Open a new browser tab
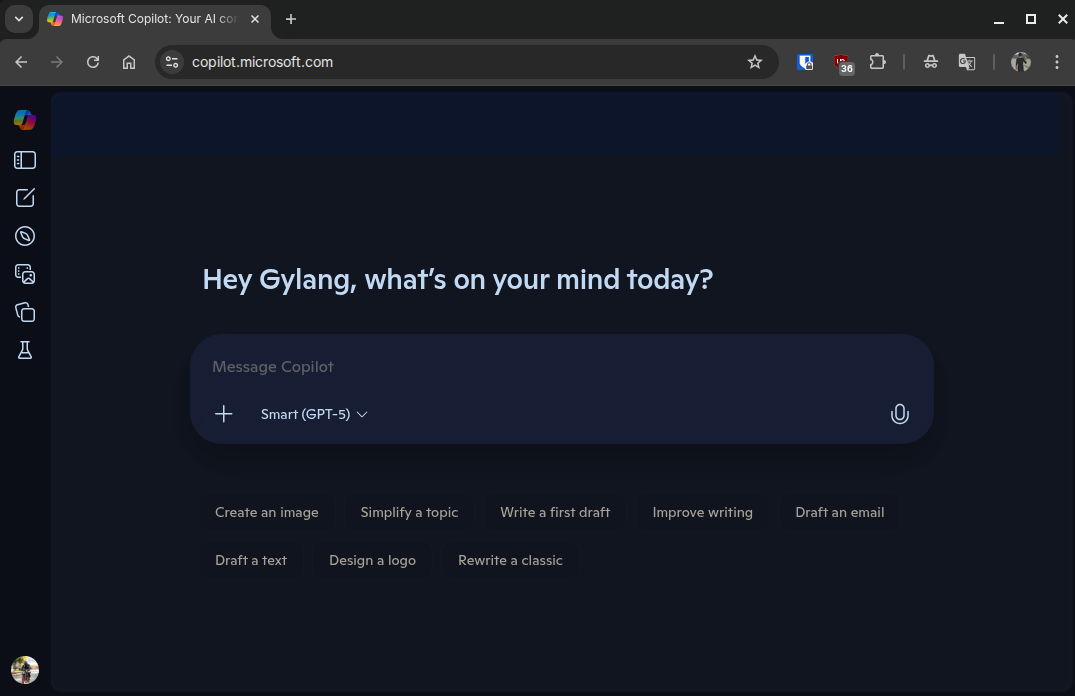Screen dimensions: 1075x696 tap(291, 19)
